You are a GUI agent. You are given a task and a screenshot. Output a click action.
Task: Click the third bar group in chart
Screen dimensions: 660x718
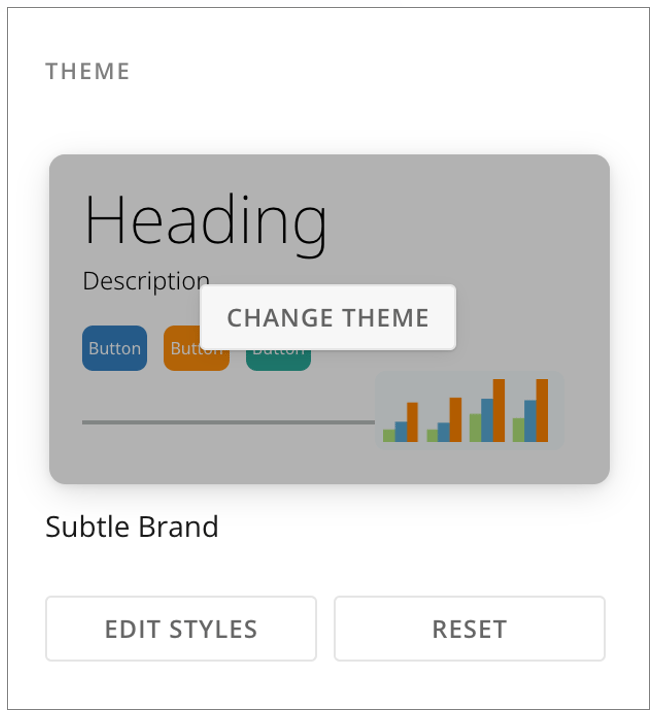click(x=487, y=410)
